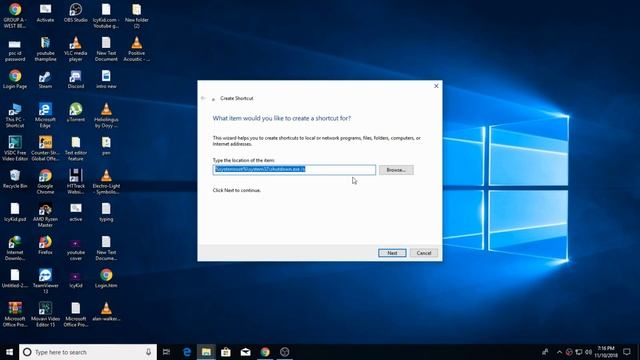Click Next in Create Shortcut wizard
The height and width of the screenshot is (360, 640).
coord(392,253)
